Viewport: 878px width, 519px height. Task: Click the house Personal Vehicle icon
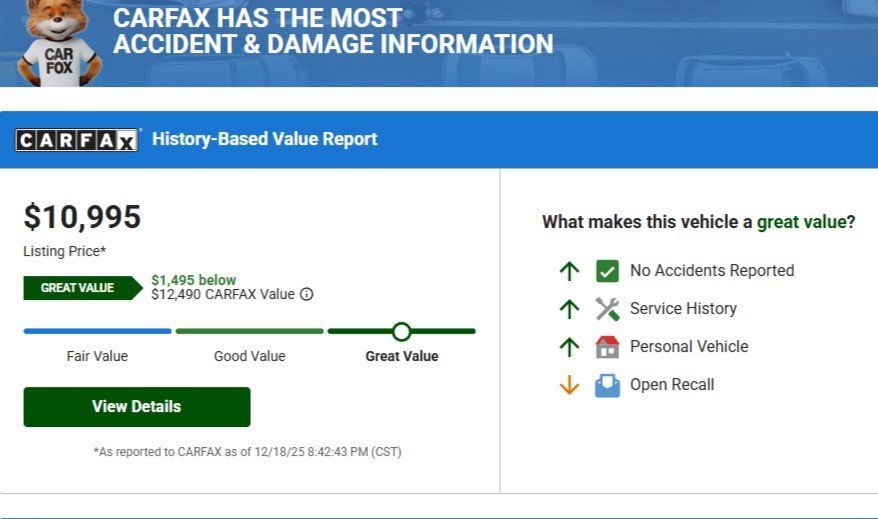tap(607, 347)
